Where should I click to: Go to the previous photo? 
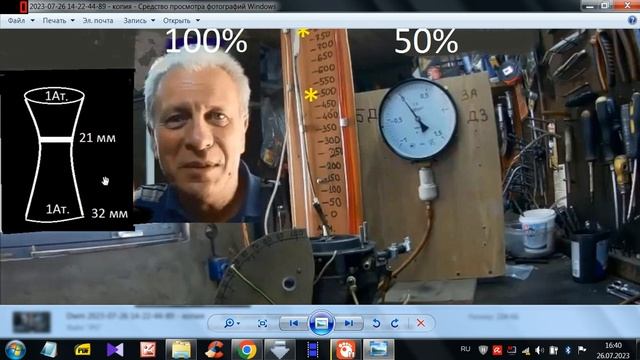(x=294, y=323)
